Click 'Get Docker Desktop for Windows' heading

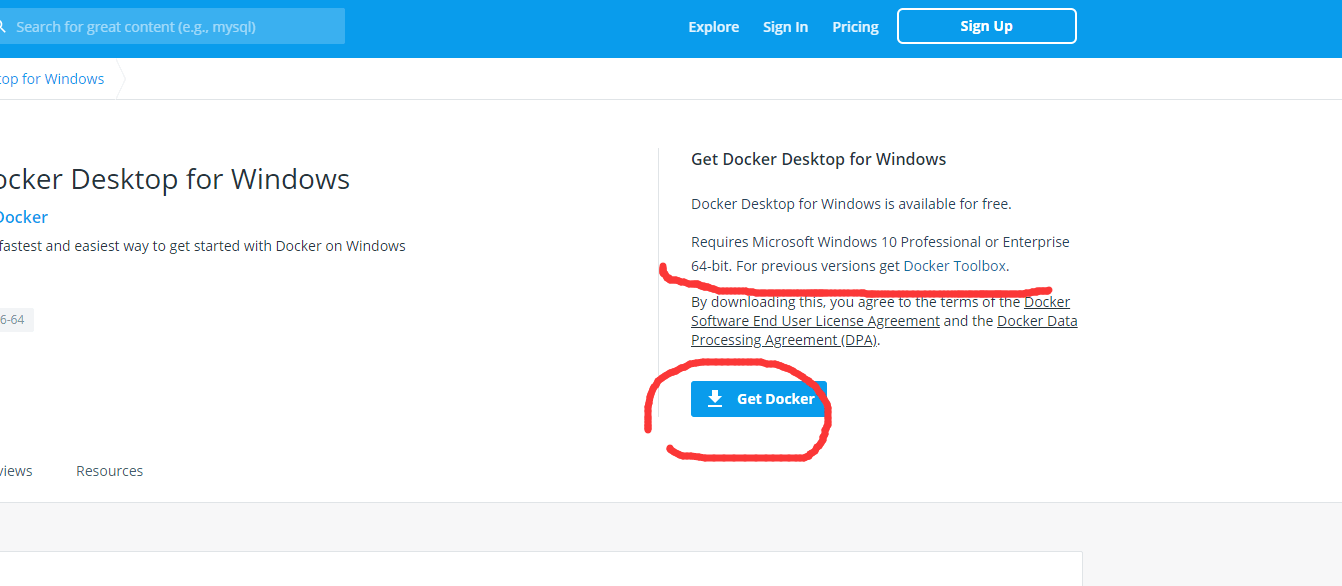coord(818,159)
